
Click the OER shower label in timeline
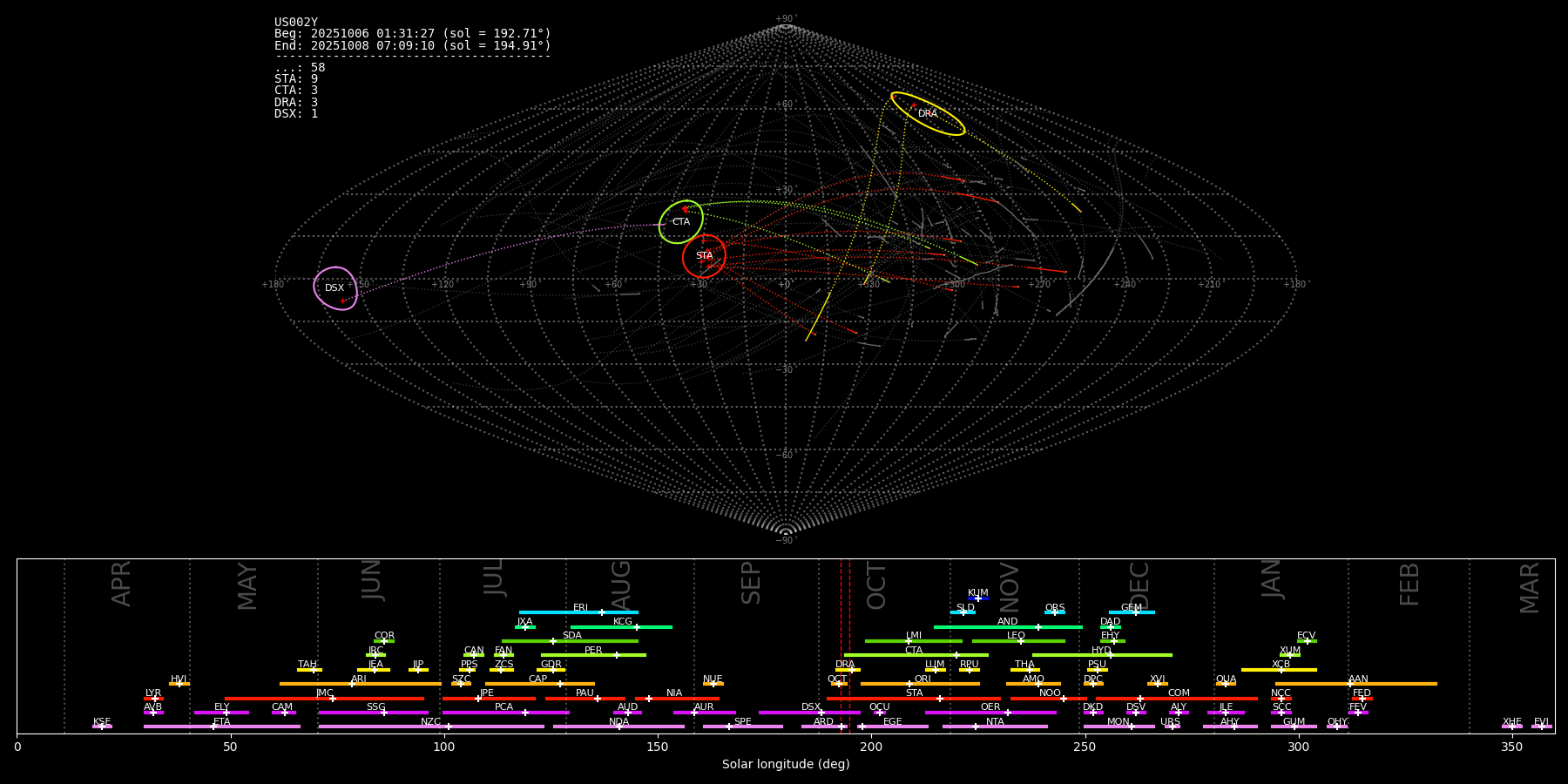pyautogui.click(x=990, y=707)
